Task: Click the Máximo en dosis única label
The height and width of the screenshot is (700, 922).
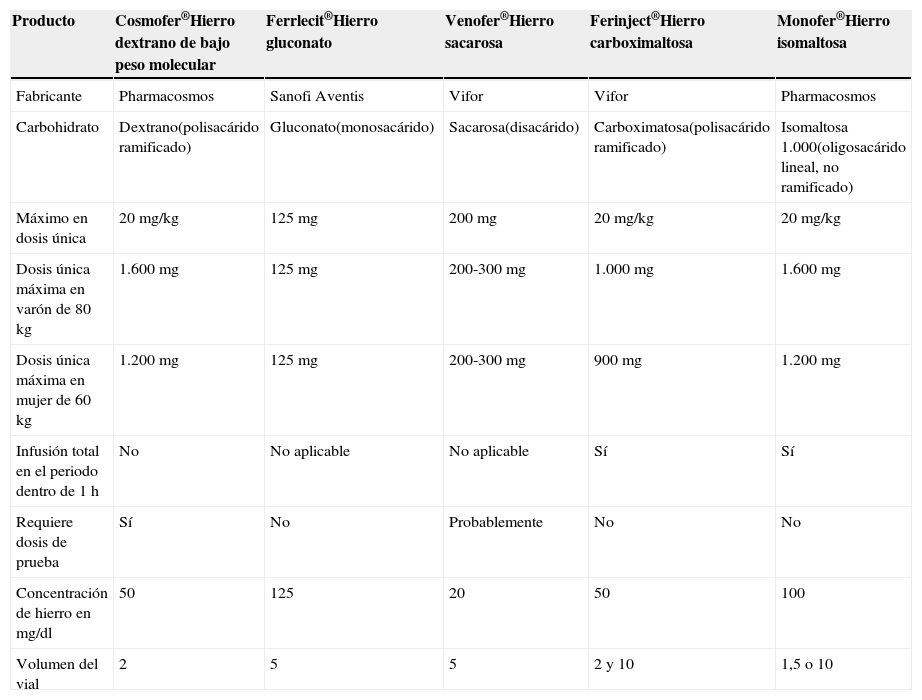Action: pos(52,228)
